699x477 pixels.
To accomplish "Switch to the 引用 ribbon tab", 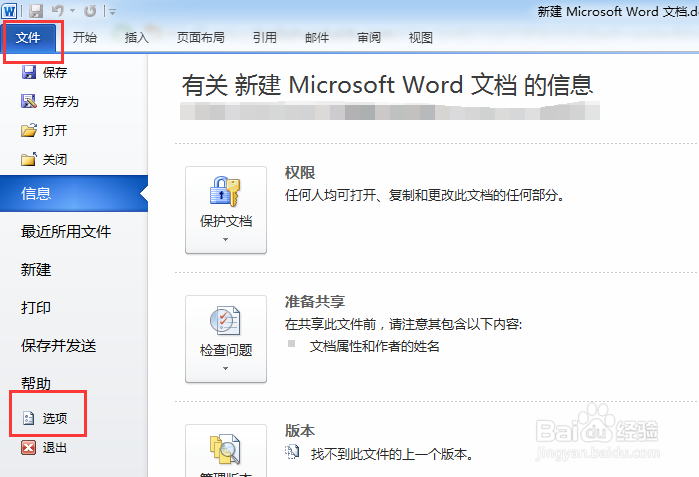I will [x=265, y=37].
